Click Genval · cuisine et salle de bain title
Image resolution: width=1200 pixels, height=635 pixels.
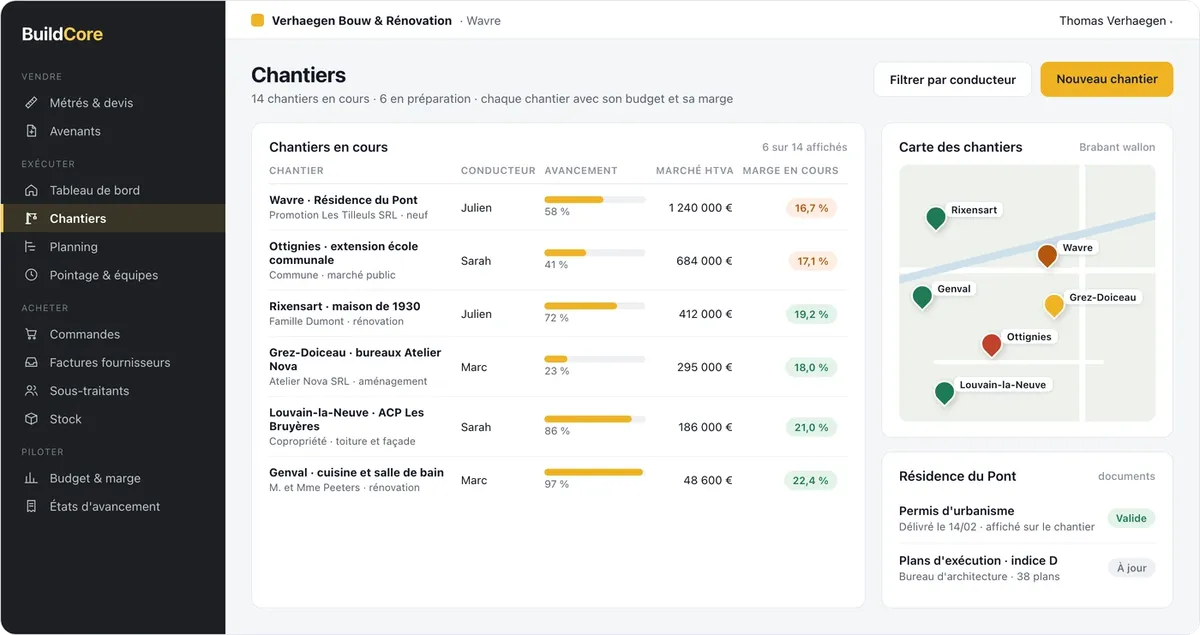click(x=356, y=473)
